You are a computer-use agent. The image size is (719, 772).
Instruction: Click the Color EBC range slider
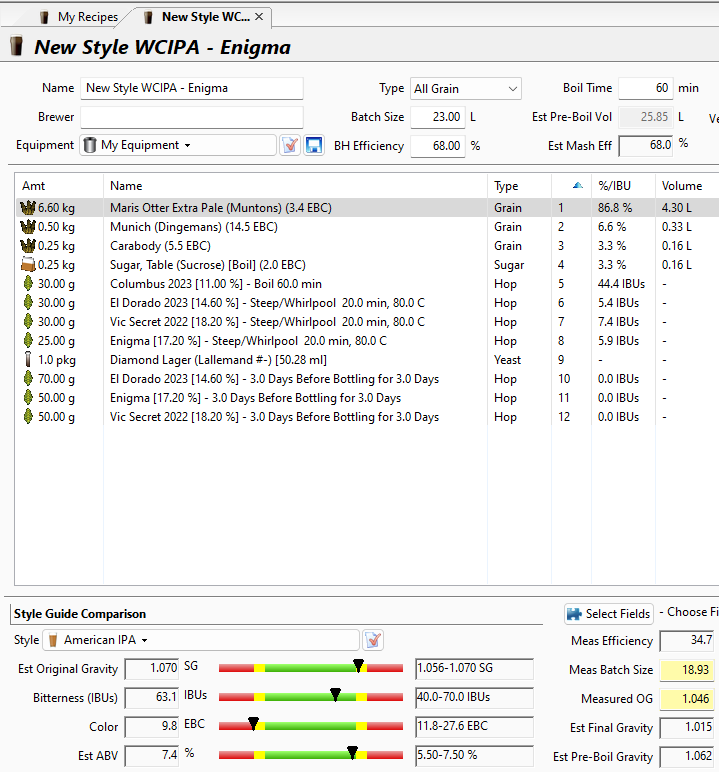[x=311, y=726]
